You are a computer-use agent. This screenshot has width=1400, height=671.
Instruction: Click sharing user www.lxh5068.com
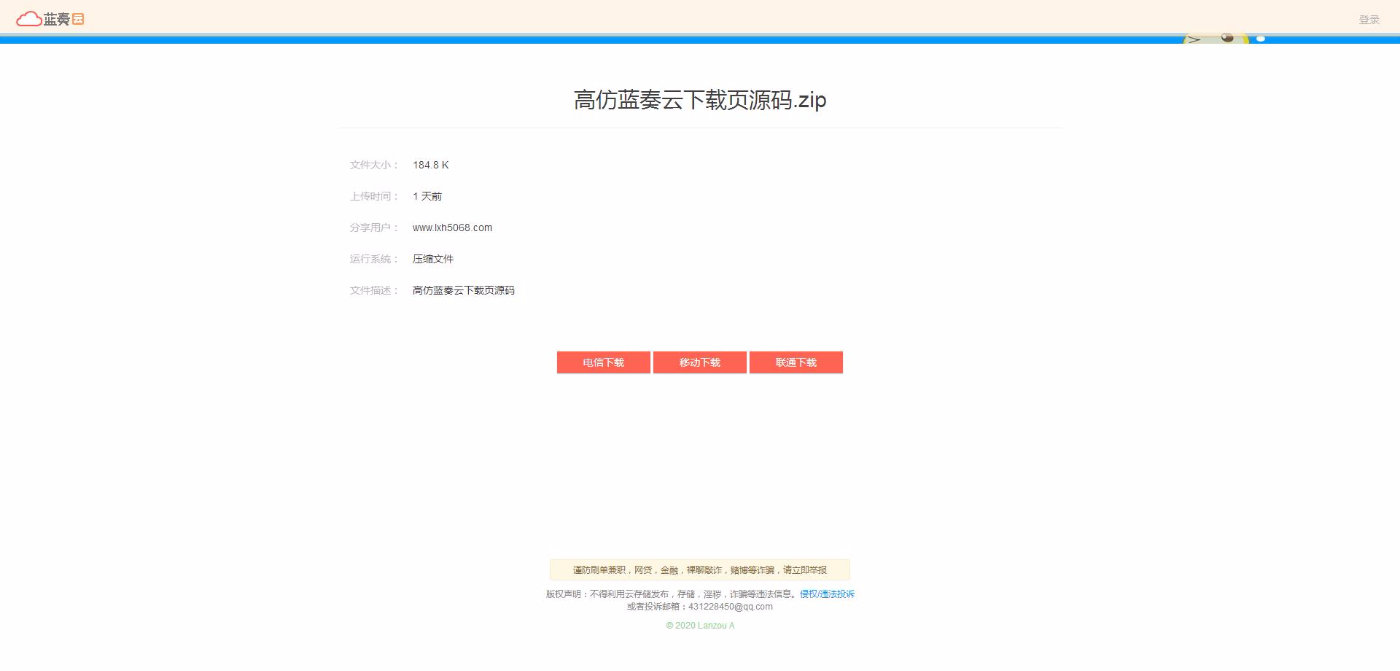[x=452, y=228]
